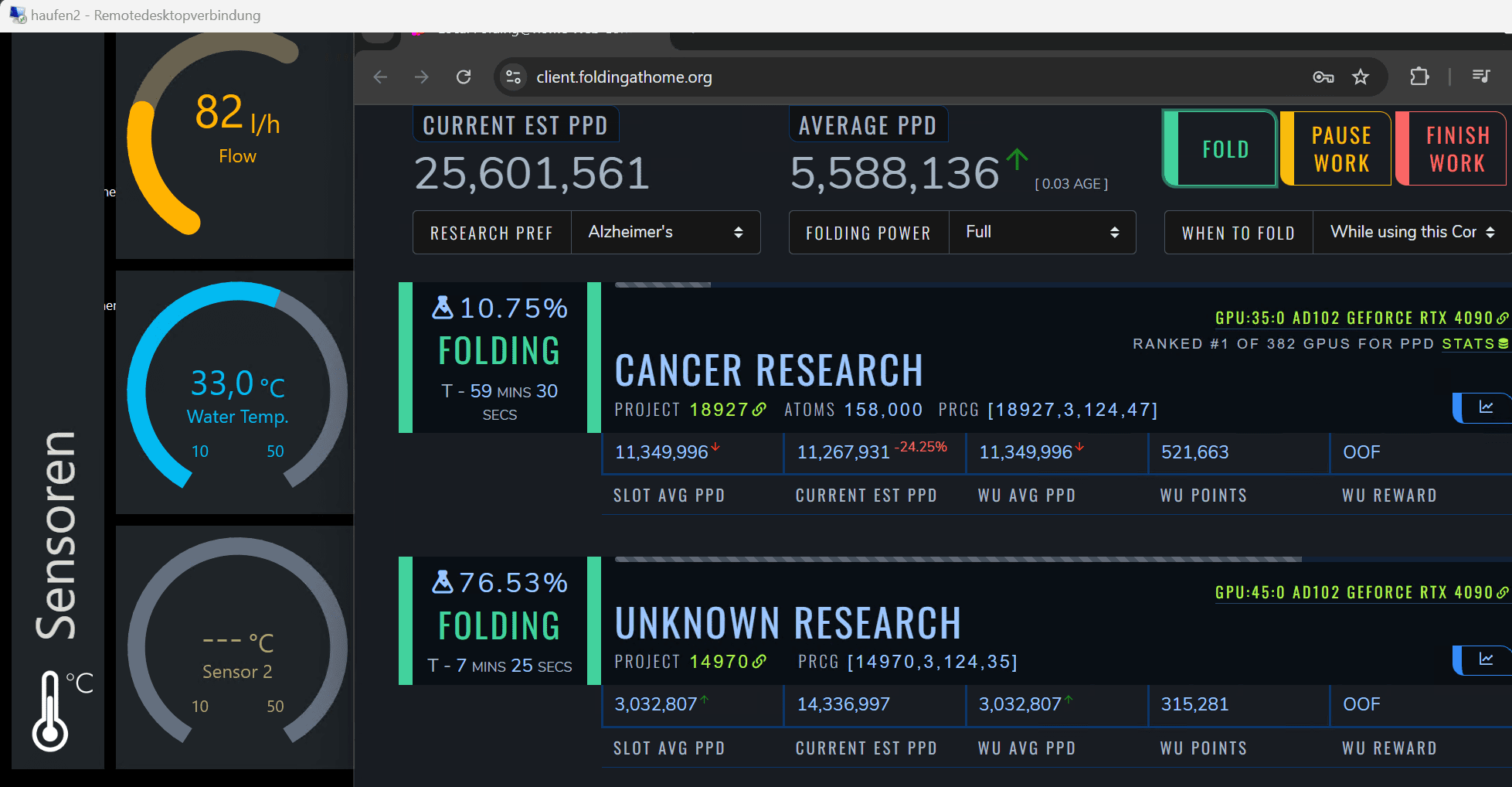Image resolution: width=1512 pixels, height=787 pixels.
Task: Open site information icon in address bar
Action: pyautogui.click(x=513, y=77)
